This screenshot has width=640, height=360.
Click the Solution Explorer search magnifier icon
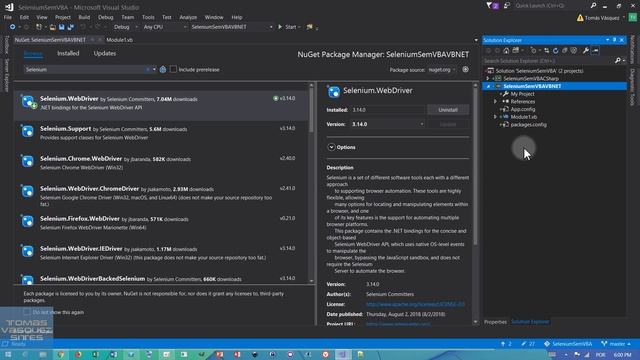[x=618, y=60]
